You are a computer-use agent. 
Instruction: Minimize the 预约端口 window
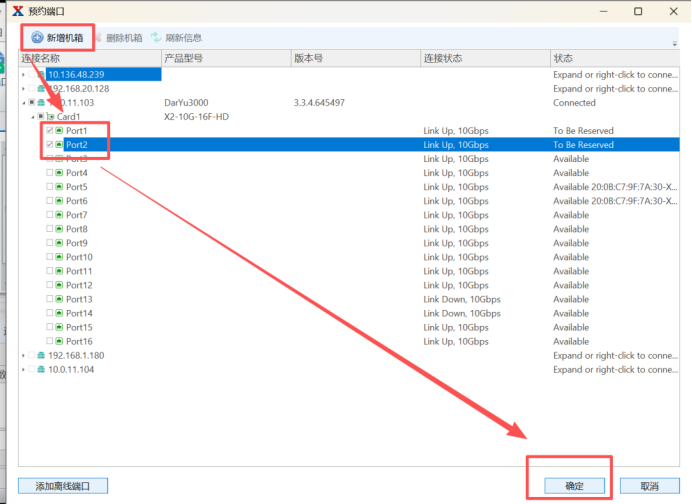point(603,11)
